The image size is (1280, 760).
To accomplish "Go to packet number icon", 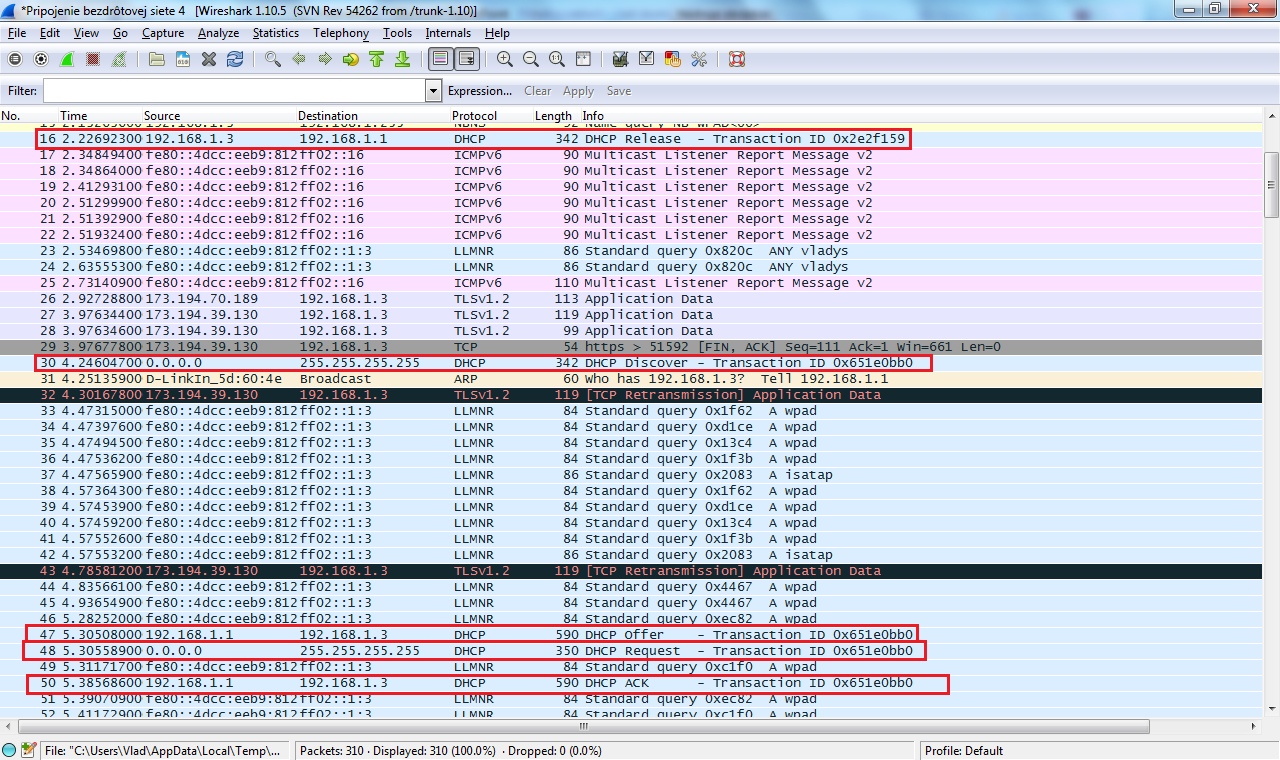I will point(351,59).
